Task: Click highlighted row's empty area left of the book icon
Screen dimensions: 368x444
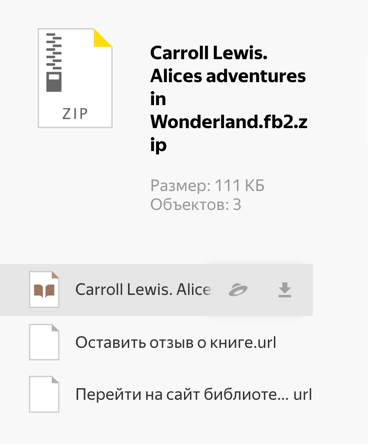Action: coord(14,290)
